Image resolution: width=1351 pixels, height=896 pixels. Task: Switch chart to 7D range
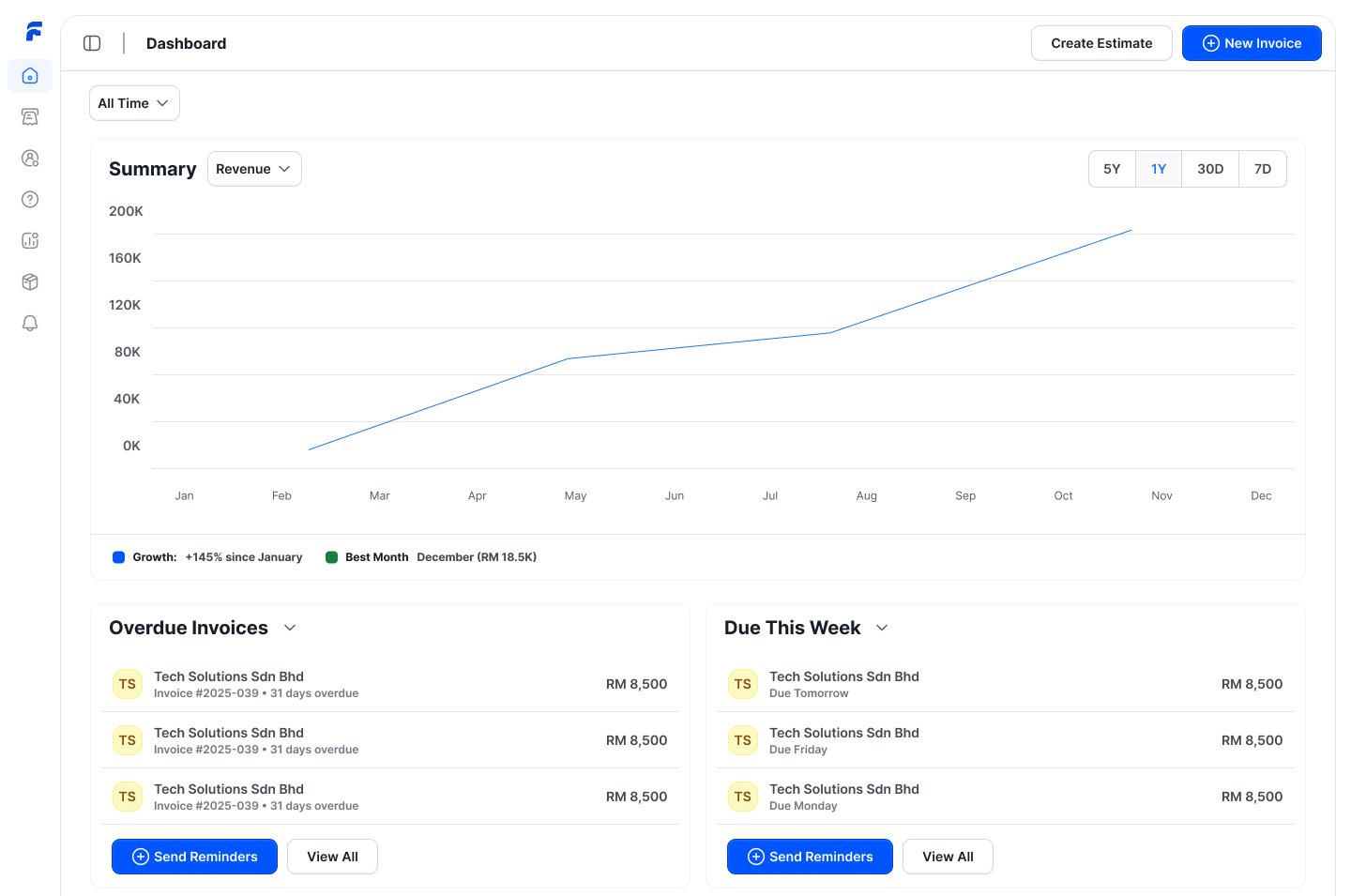coord(1263,169)
